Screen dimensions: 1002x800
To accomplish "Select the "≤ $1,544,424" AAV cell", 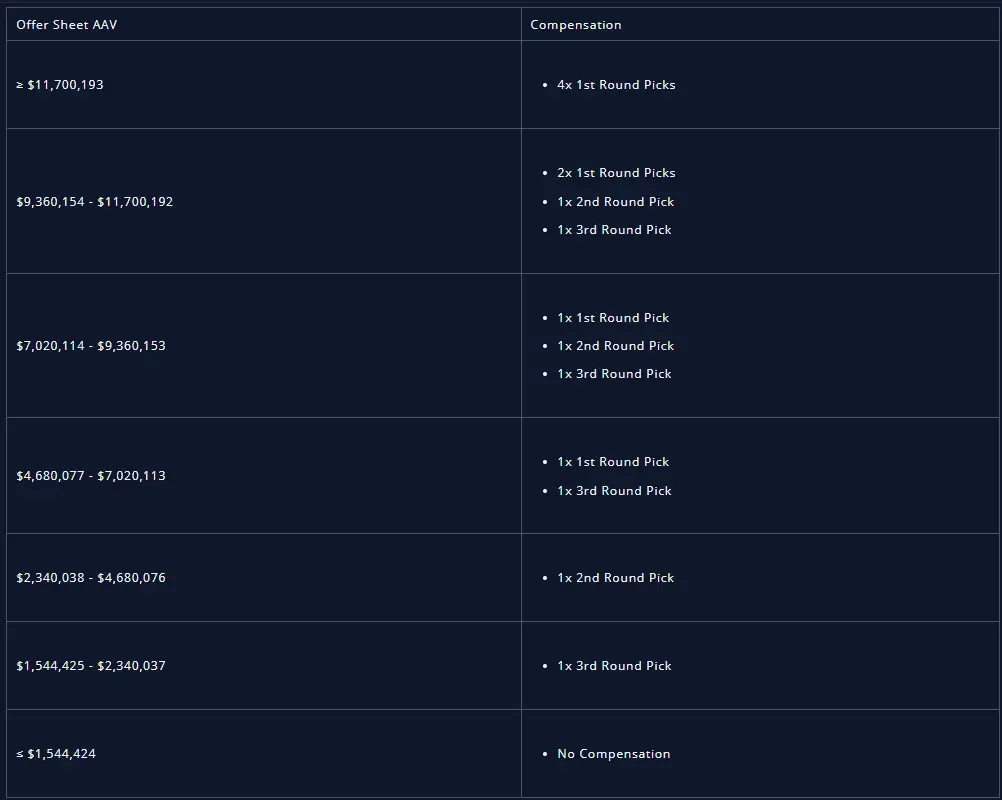I will (56, 754).
